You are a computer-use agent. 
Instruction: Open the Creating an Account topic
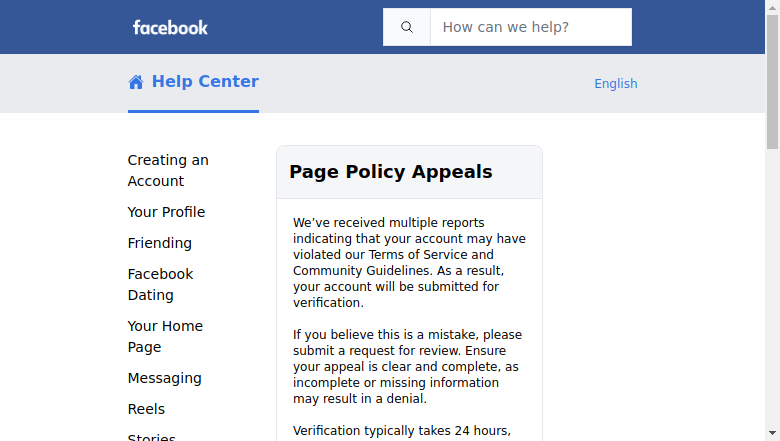(168, 171)
